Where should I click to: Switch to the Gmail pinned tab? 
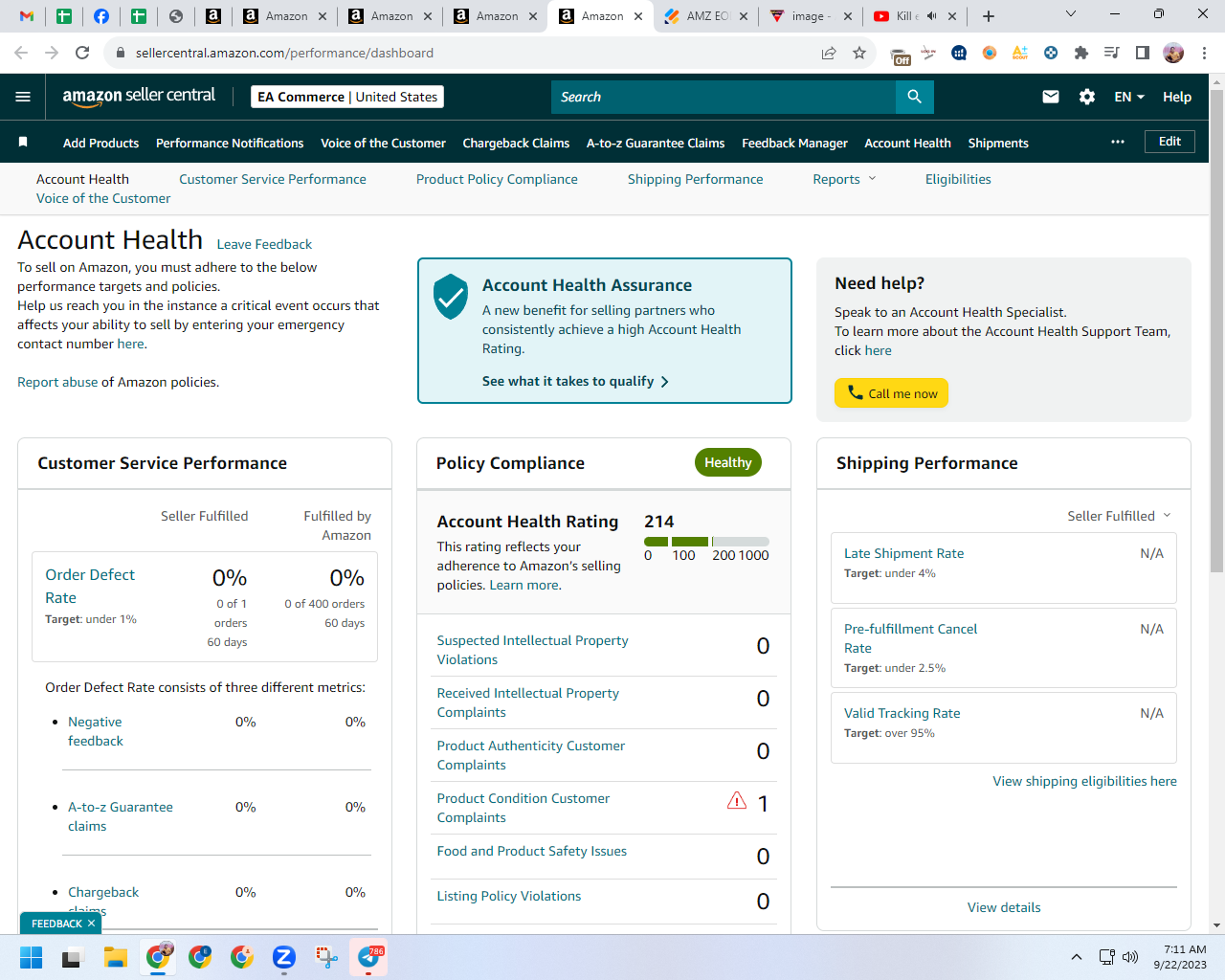(x=27, y=16)
